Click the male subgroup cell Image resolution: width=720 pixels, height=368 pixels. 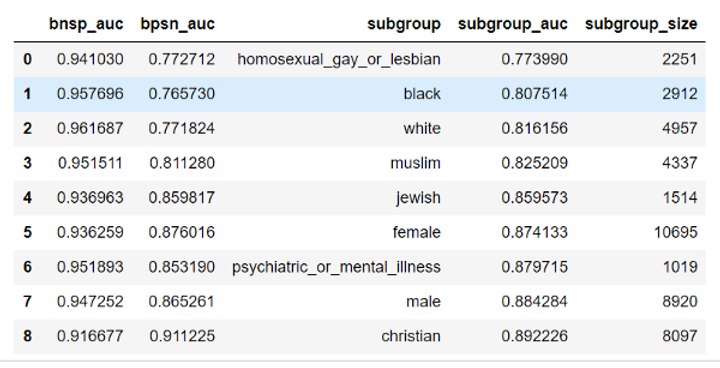(423, 301)
